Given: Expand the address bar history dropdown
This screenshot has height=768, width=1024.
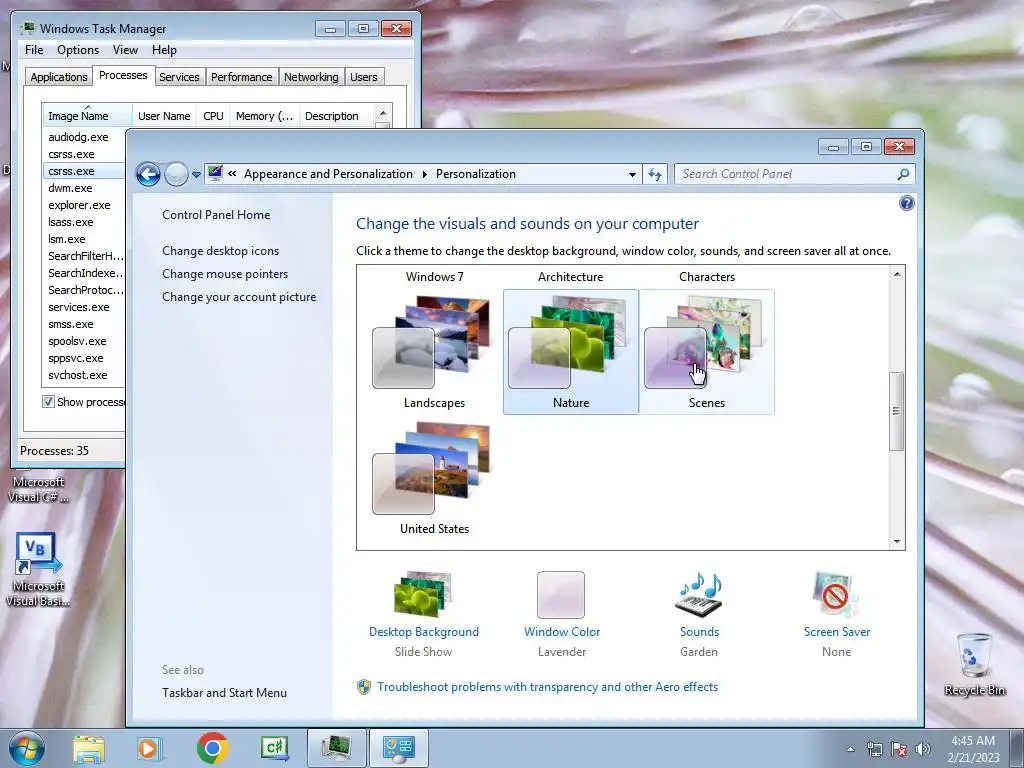Looking at the screenshot, I should [x=632, y=174].
